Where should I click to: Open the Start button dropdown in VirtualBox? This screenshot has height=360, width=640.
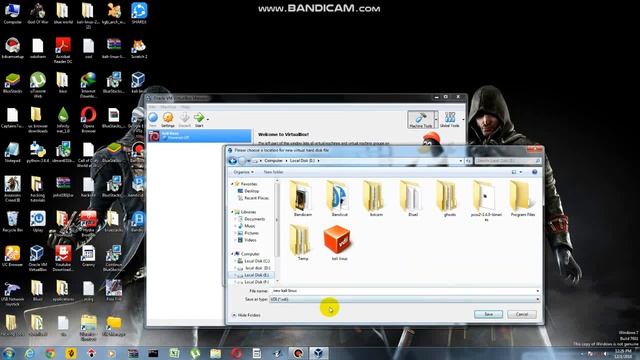point(208,119)
